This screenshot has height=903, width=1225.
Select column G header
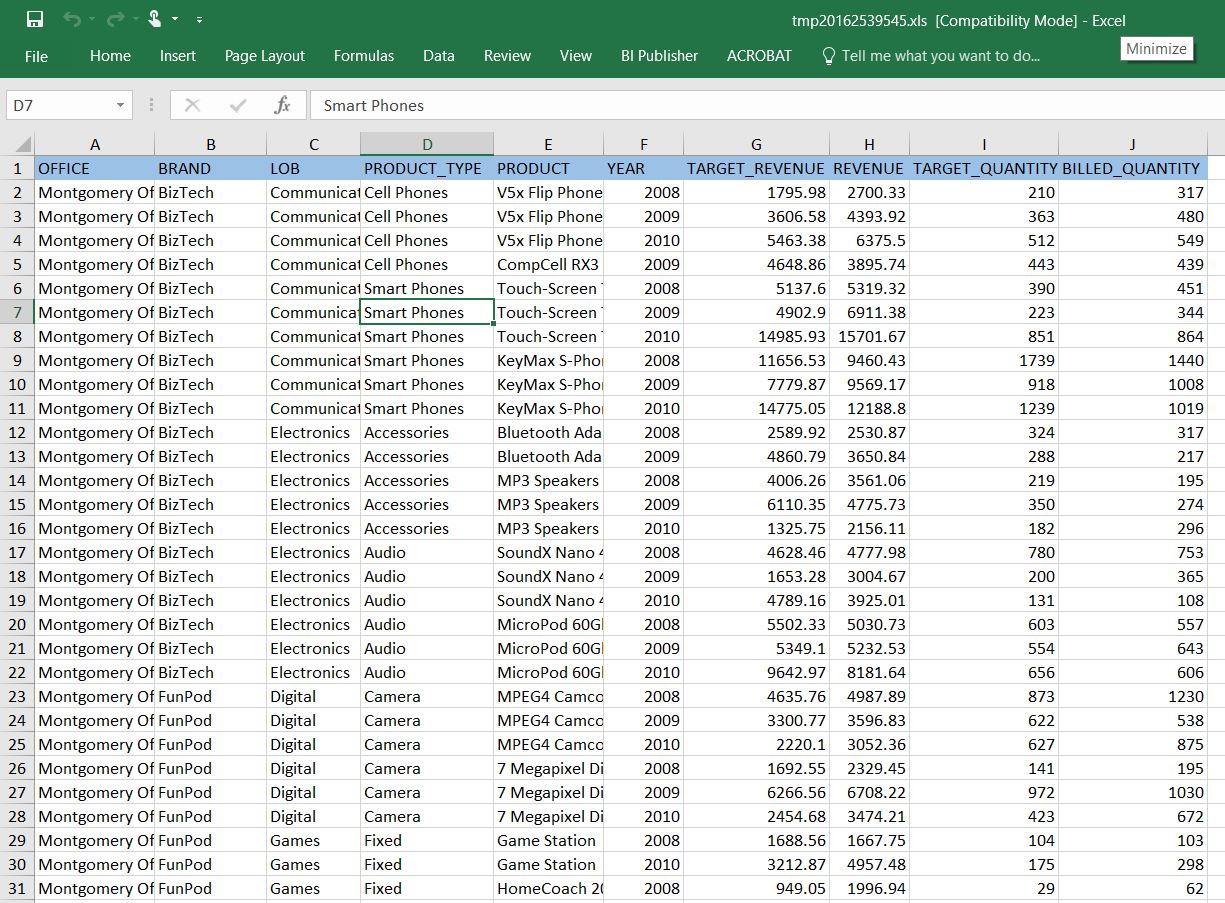tap(756, 144)
